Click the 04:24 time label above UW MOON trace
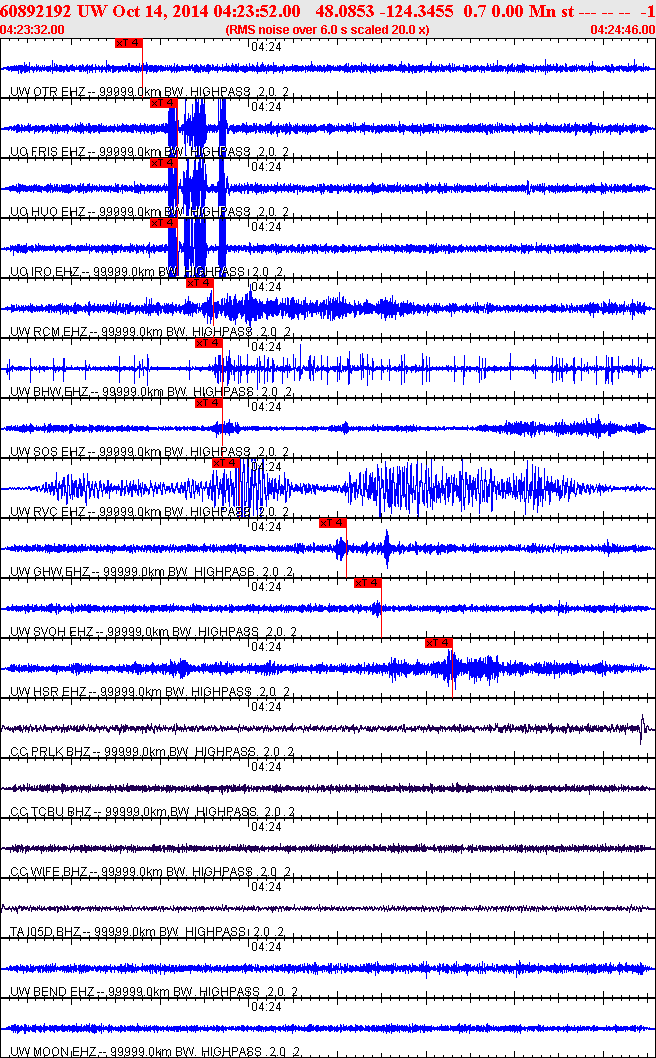 coord(266,1007)
